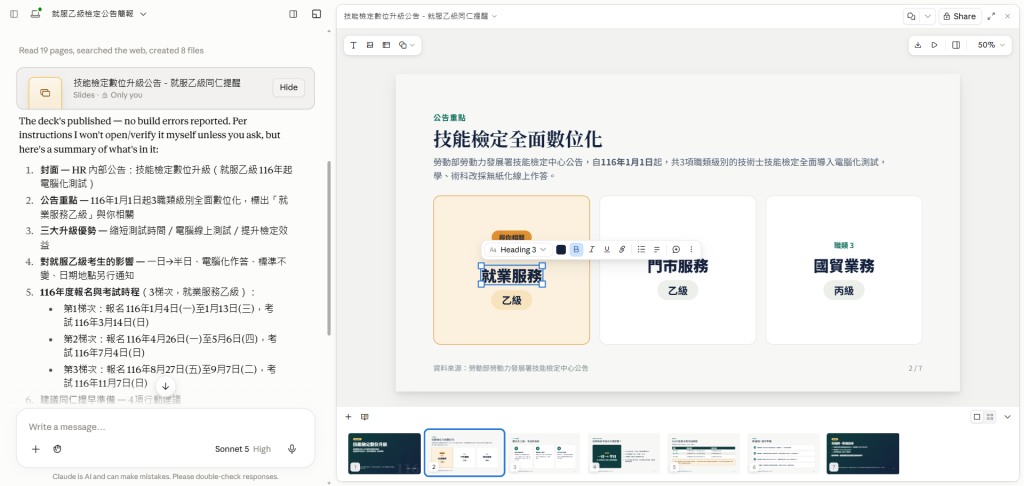Click the play presentation icon
The image size is (1024, 486).
click(935, 45)
